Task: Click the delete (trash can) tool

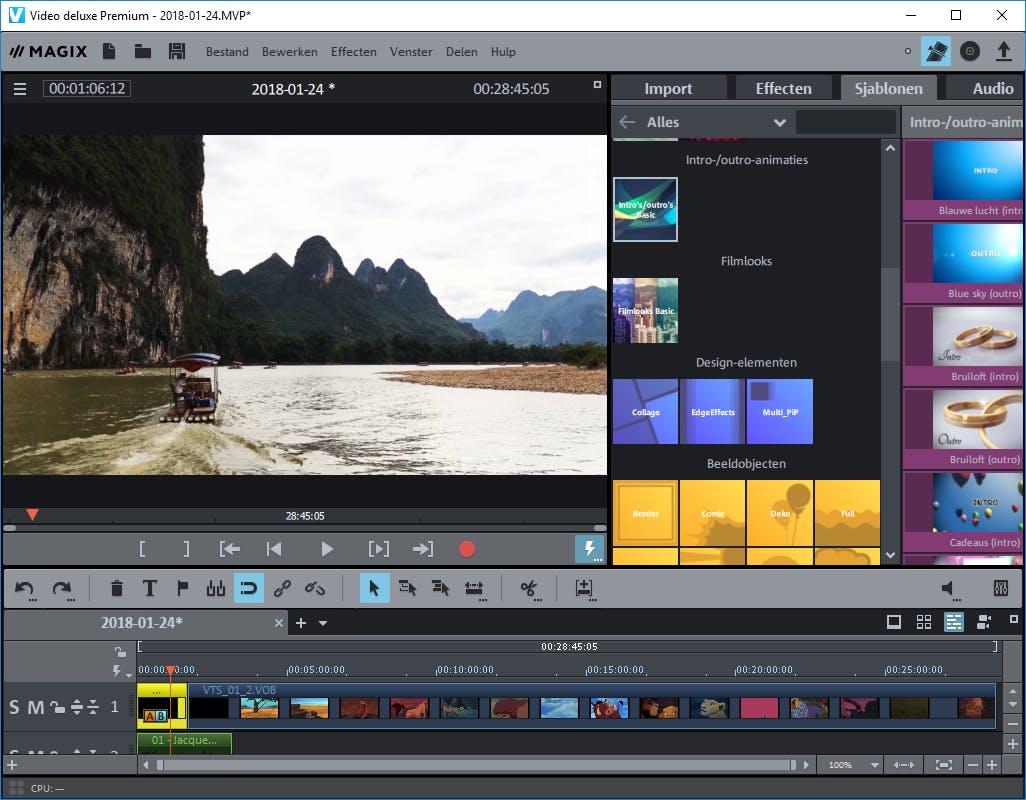Action: [117, 588]
